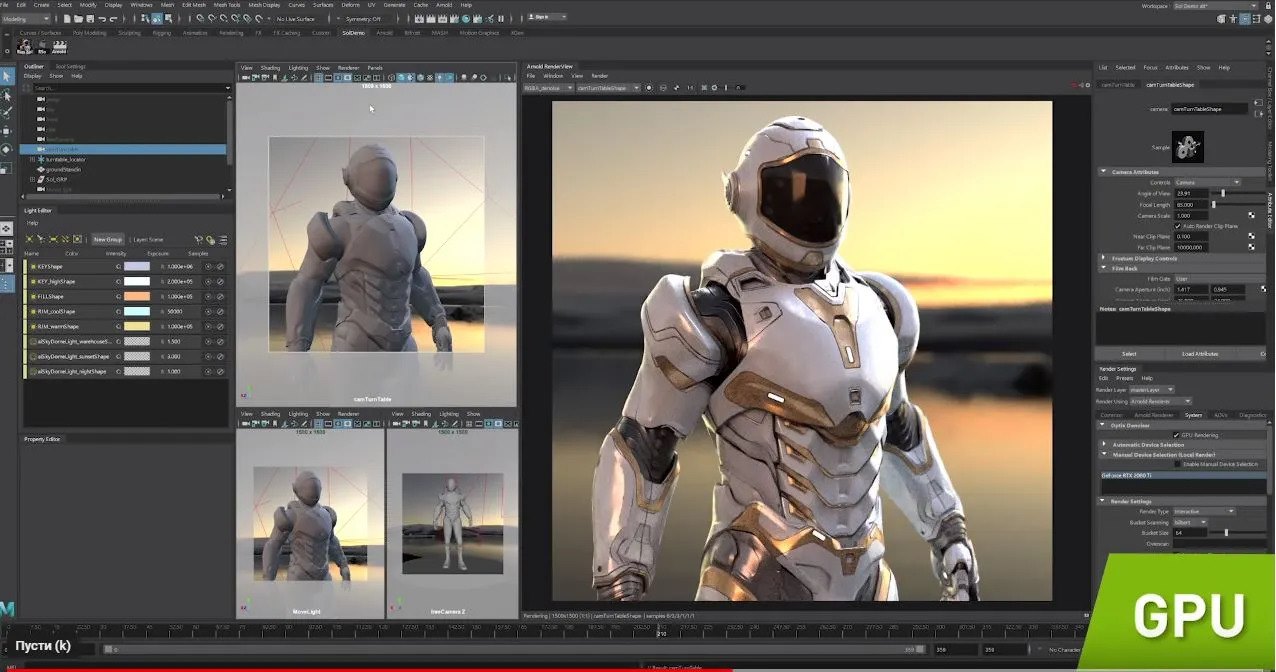The width and height of the screenshot is (1276, 672).
Task: Click the Load Attributes button
Action: click(x=1198, y=353)
